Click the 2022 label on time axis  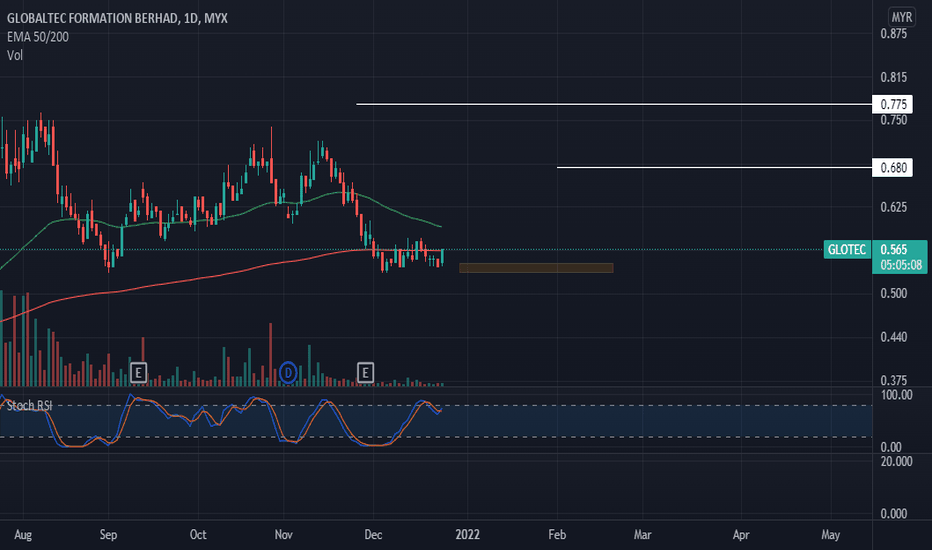tap(467, 535)
